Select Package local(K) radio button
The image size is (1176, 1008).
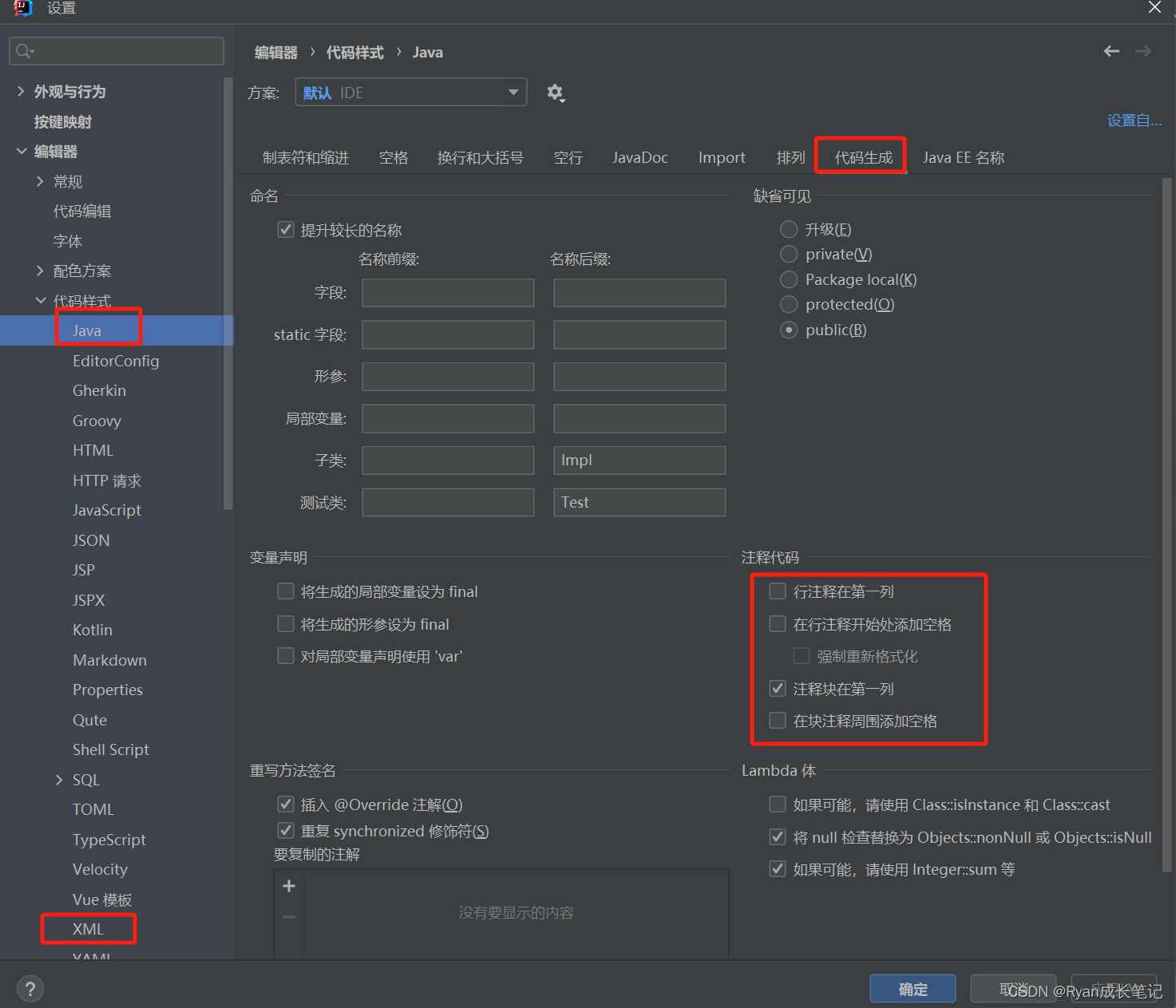789,279
